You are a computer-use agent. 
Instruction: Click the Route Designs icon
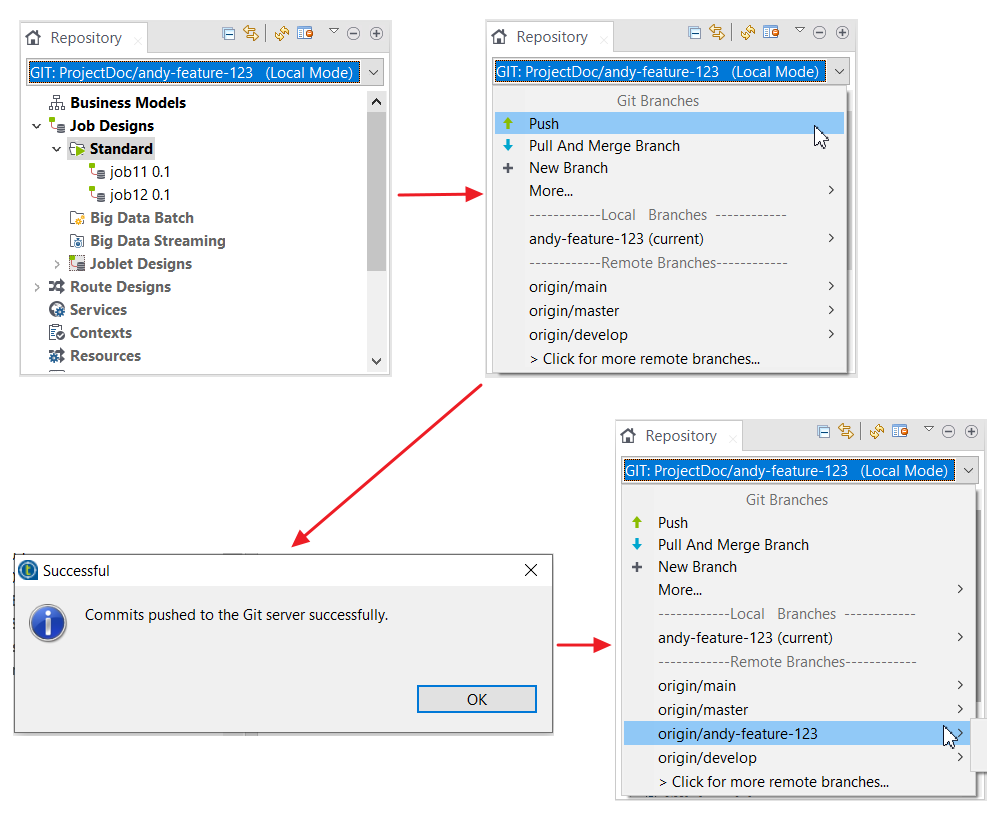(57, 287)
